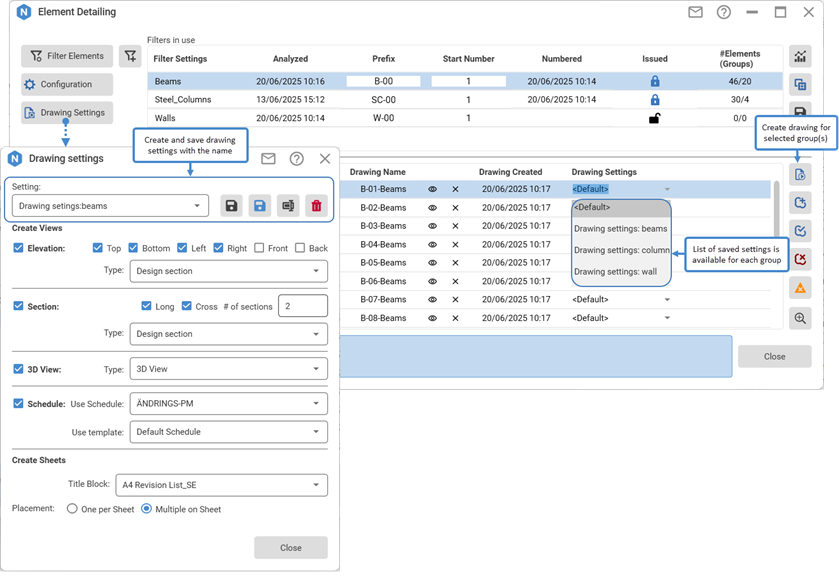839x578 pixels.
Task: Expand the Use Schedule dropdown
Action: click(x=227, y=404)
